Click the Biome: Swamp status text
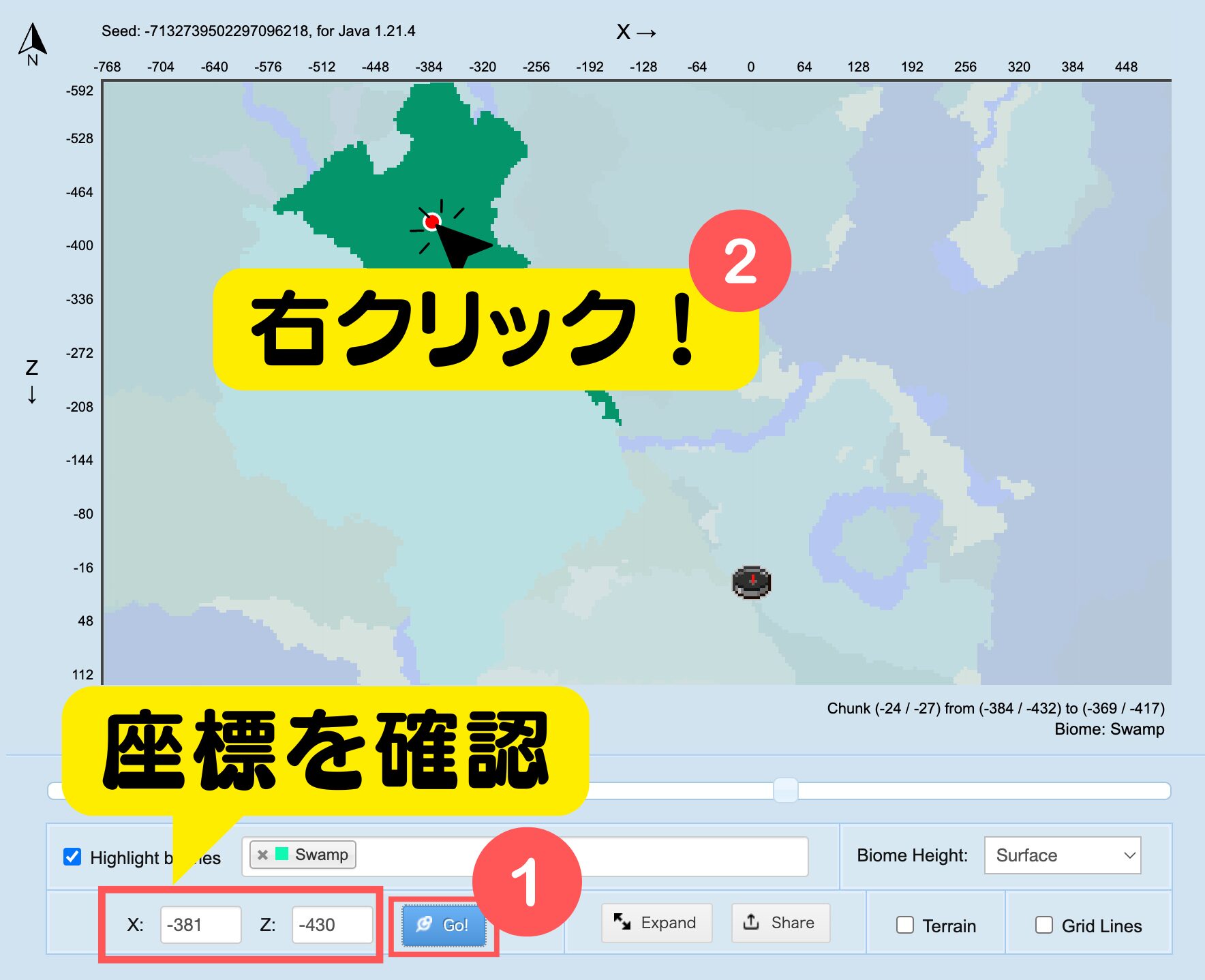This screenshot has height=980, width=1205. pyautogui.click(x=1109, y=729)
